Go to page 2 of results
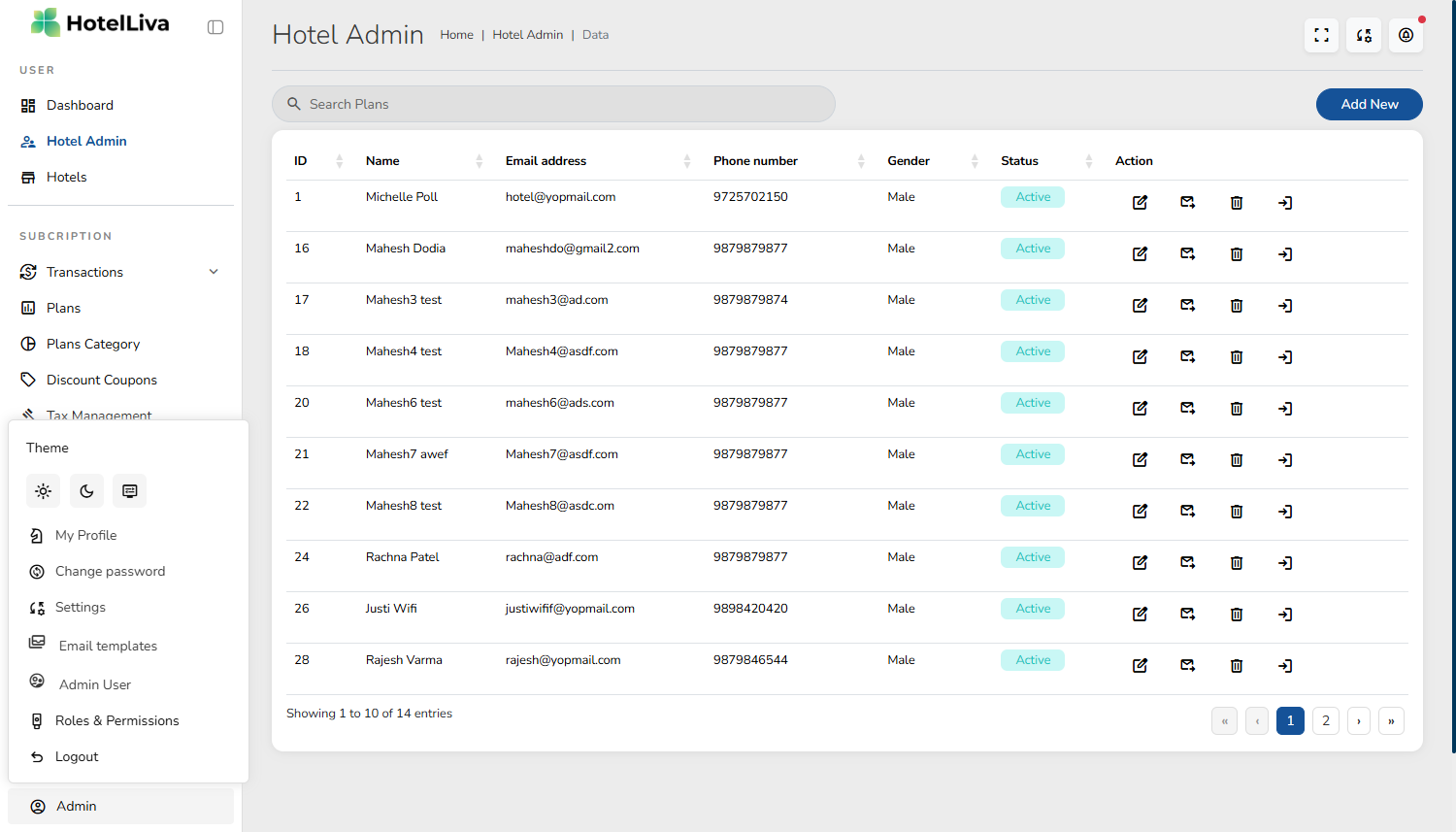This screenshot has height=832, width=1456. click(1325, 720)
